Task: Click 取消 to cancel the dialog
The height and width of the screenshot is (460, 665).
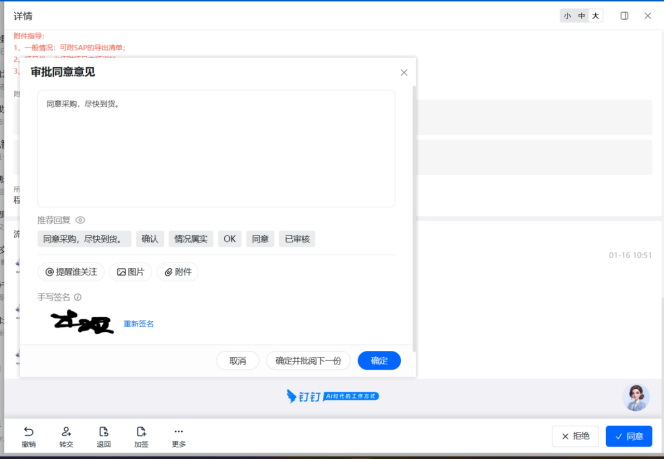Action: (x=238, y=361)
